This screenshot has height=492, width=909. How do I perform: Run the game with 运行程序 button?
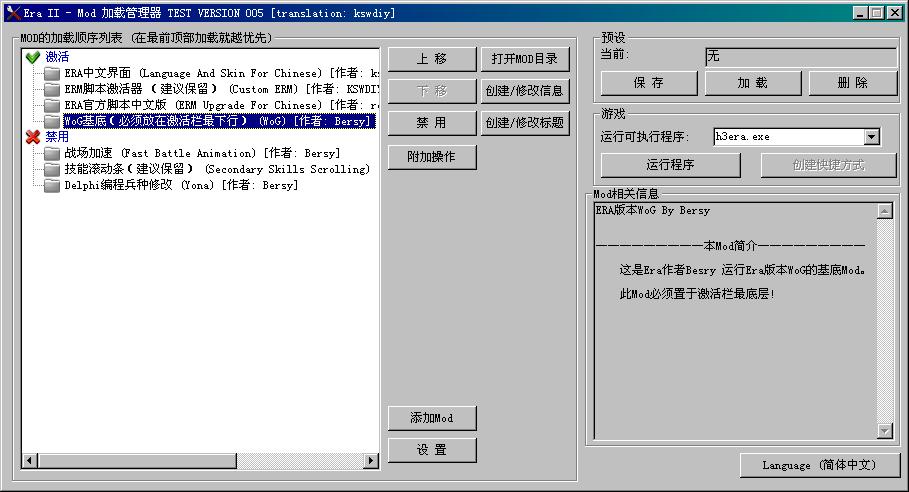tap(670, 165)
